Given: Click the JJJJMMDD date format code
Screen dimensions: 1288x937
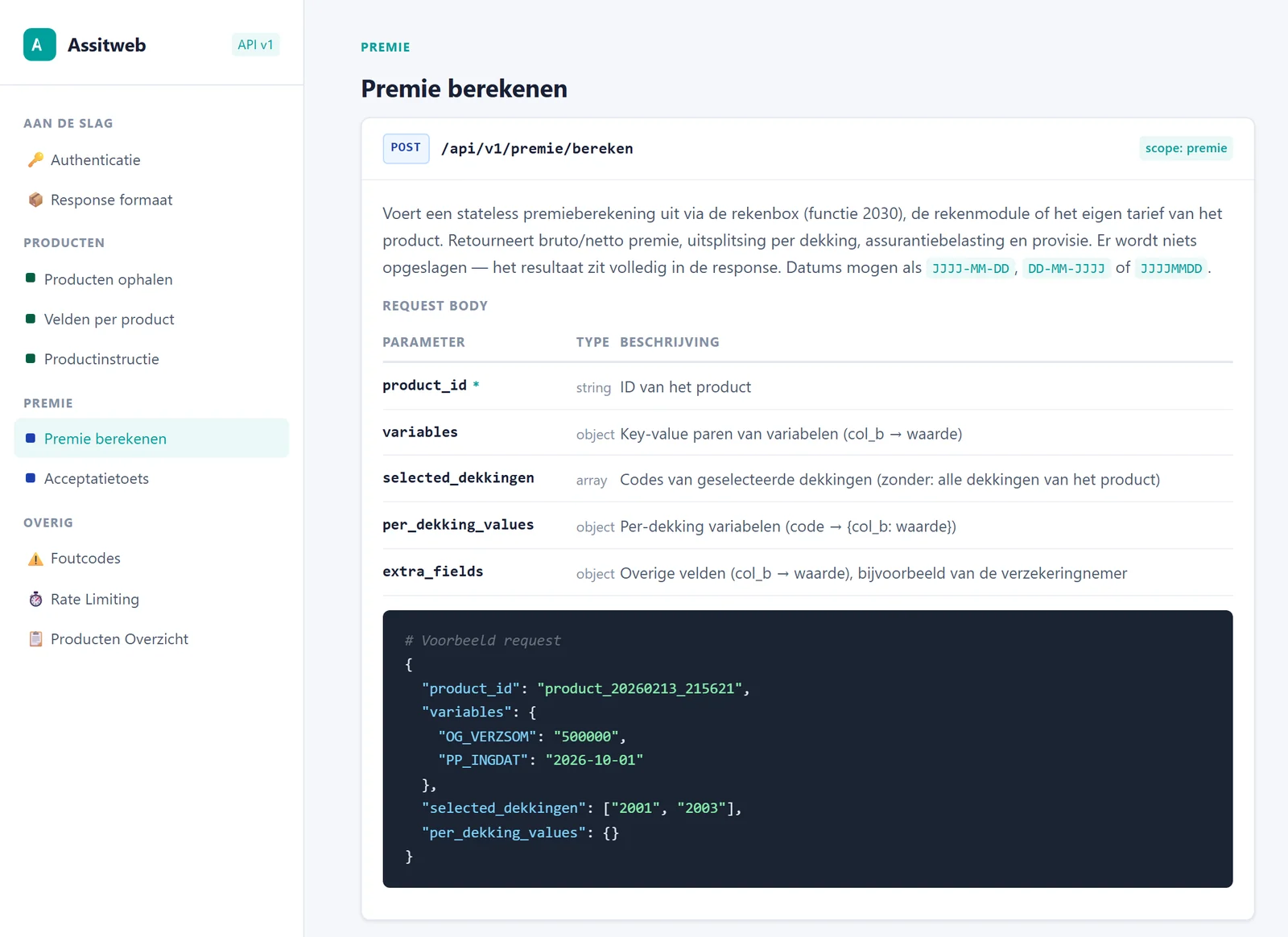Looking at the screenshot, I should [x=1171, y=268].
